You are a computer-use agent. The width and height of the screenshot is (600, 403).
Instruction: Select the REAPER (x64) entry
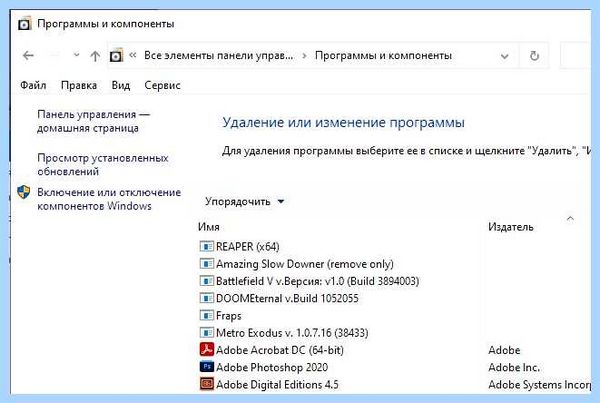click(248, 246)
